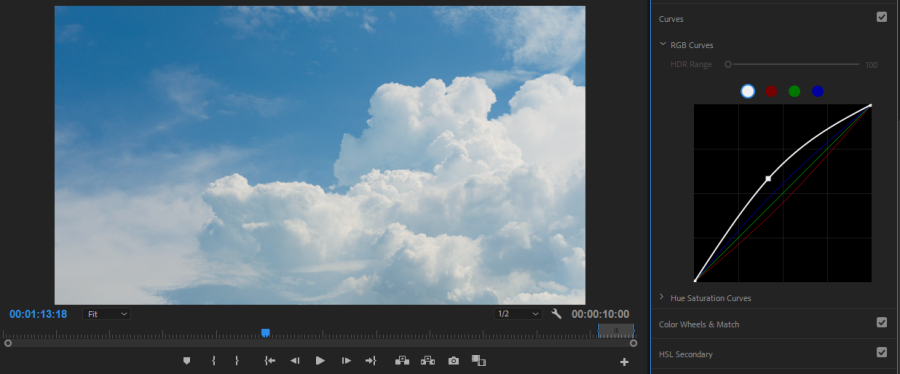This screenshot has height=374, width=900.
Task: Uncheck the HSL Secondary checkbox
Action: point(882,352)
